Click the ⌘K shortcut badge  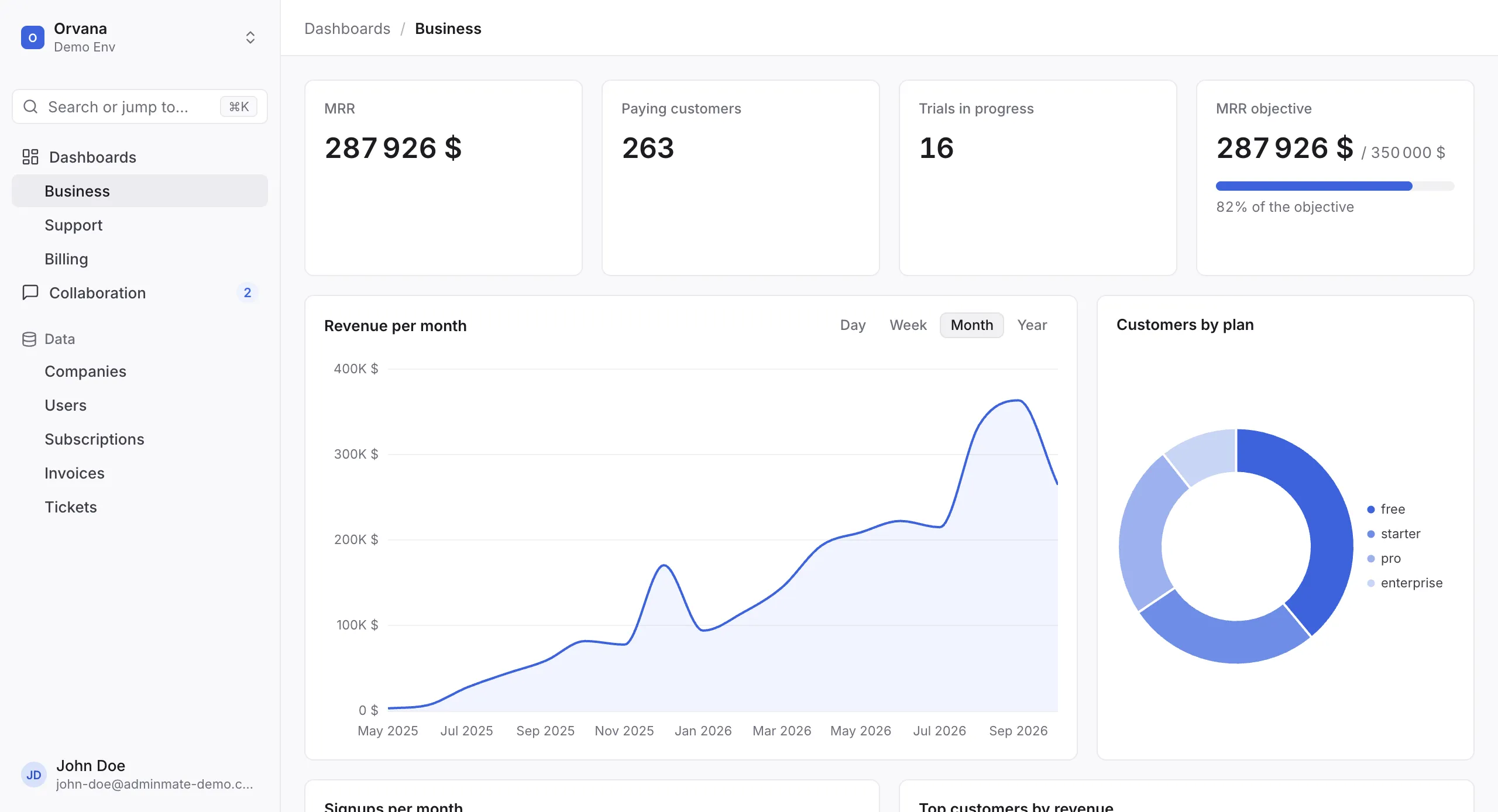pyautogui.click(x=239, y=106)
